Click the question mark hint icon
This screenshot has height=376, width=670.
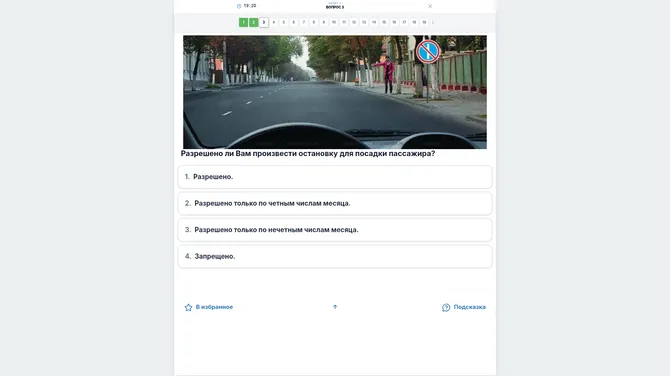446,307
